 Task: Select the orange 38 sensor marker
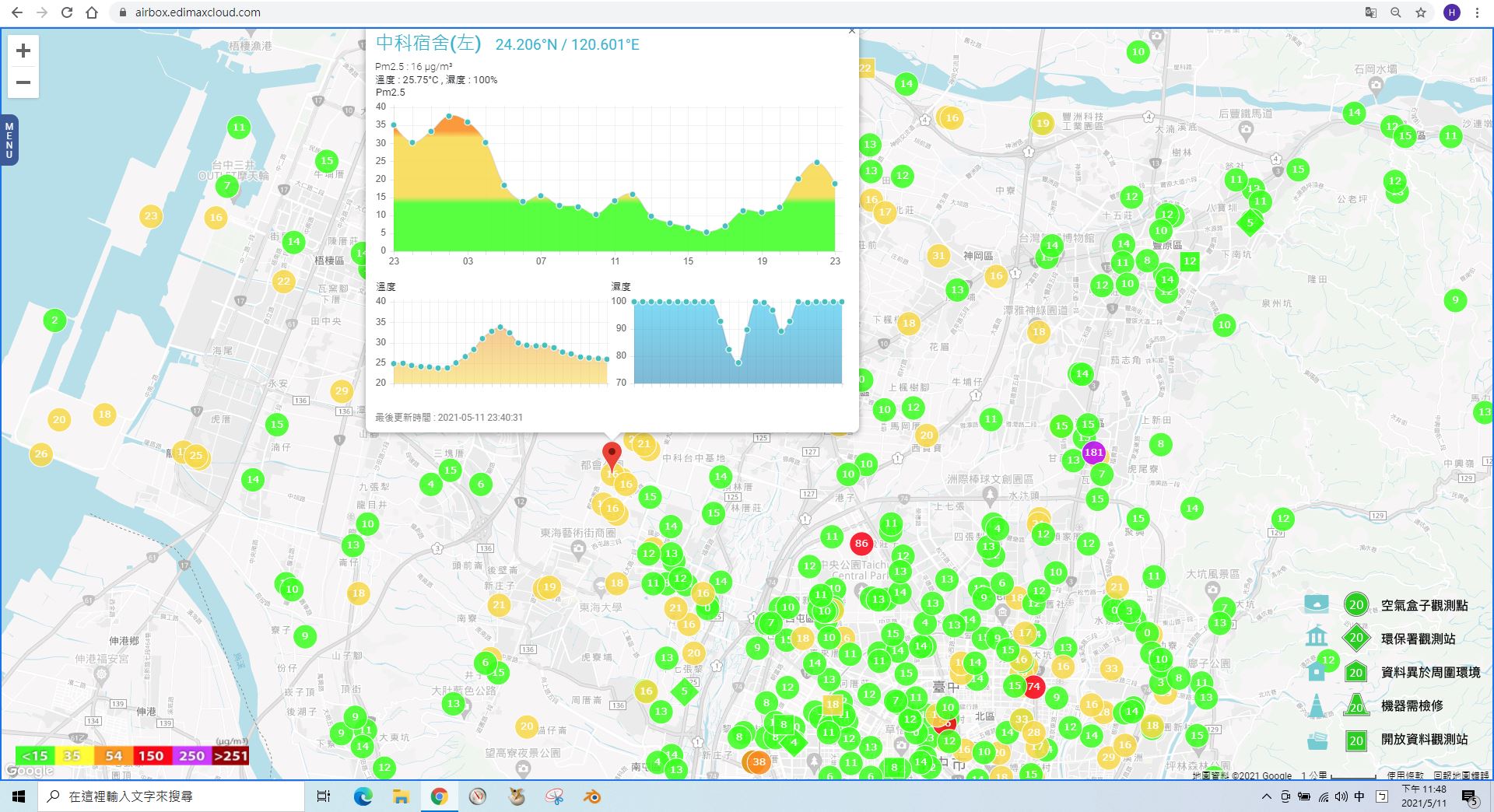coord(759,761)
